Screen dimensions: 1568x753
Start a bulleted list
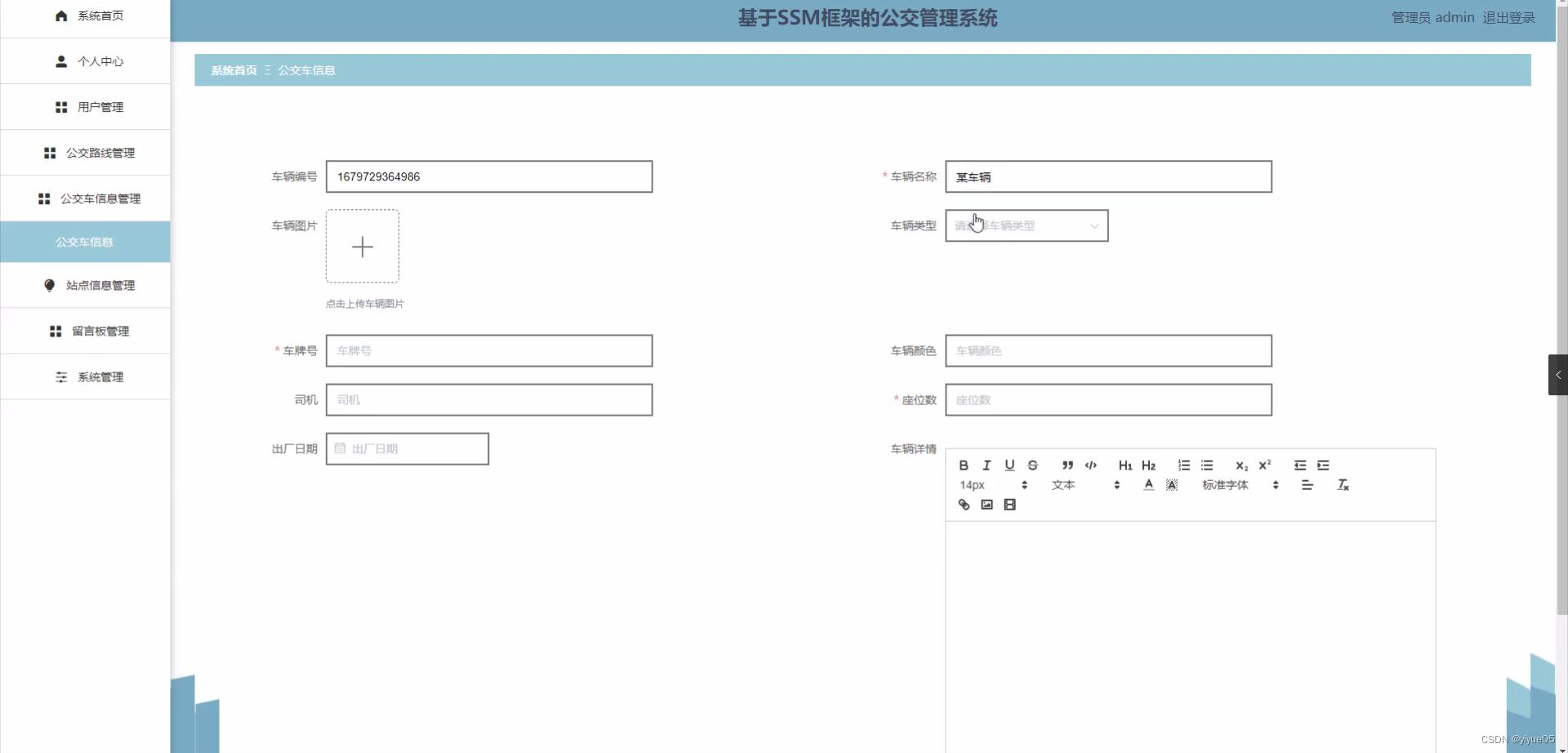[1207, 466]
